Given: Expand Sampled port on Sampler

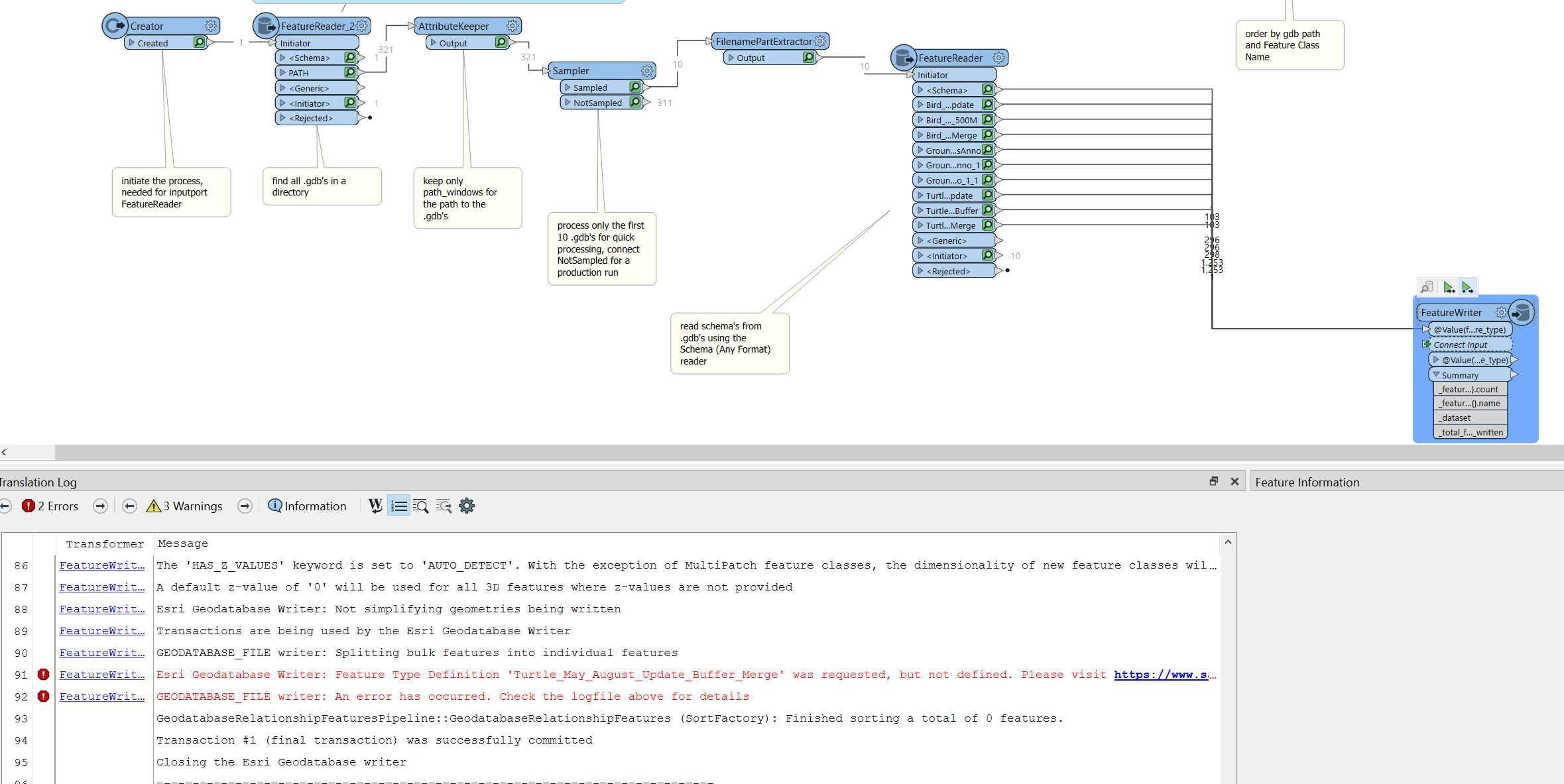Looking at the screenshot, I should click(568, 87).
